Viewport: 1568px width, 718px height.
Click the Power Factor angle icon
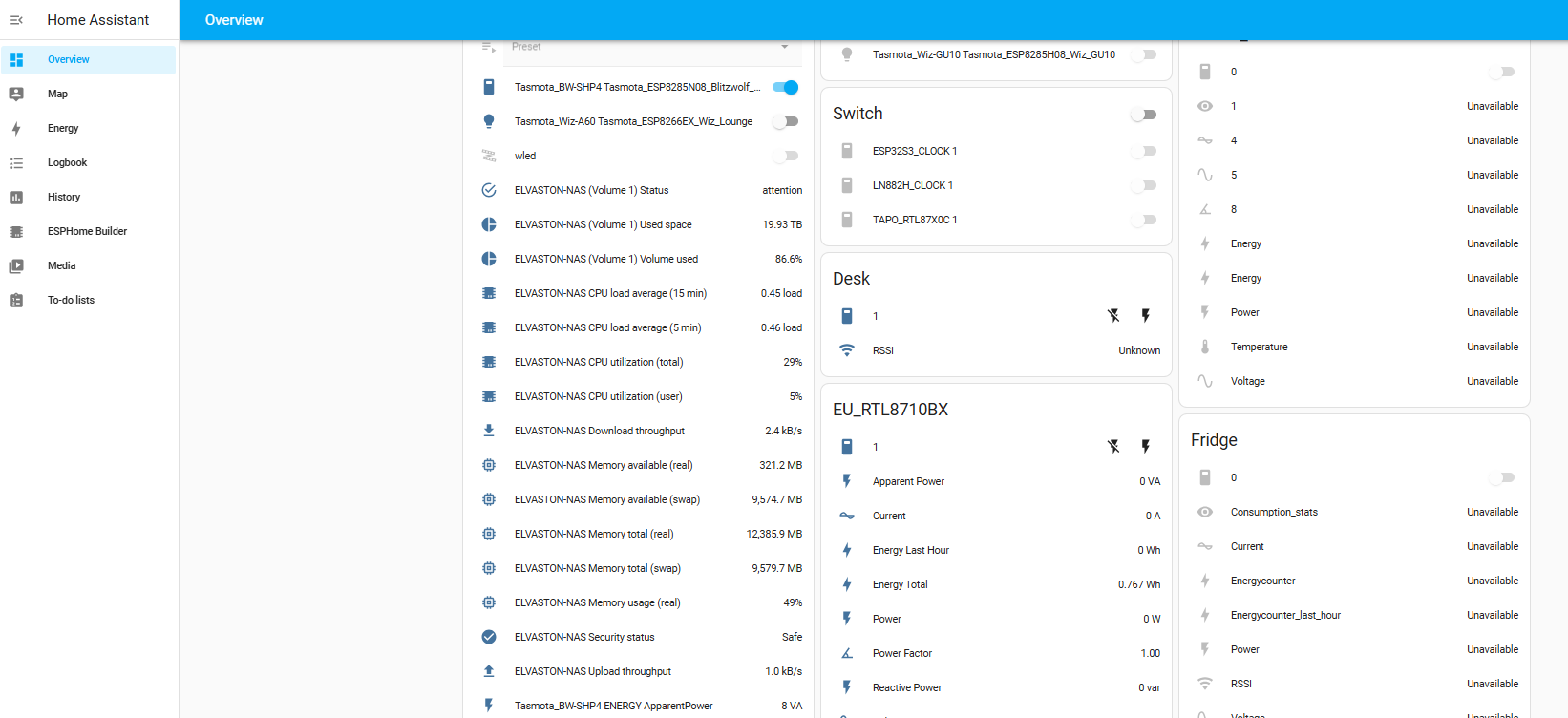(847, 653)
